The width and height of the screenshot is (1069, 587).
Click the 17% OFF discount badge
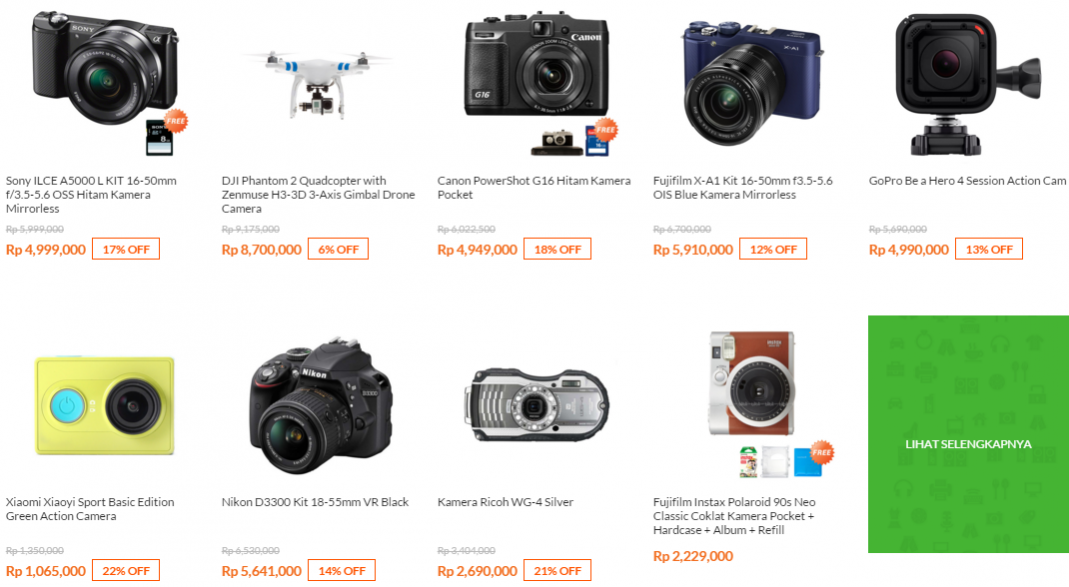coord(126,249)
